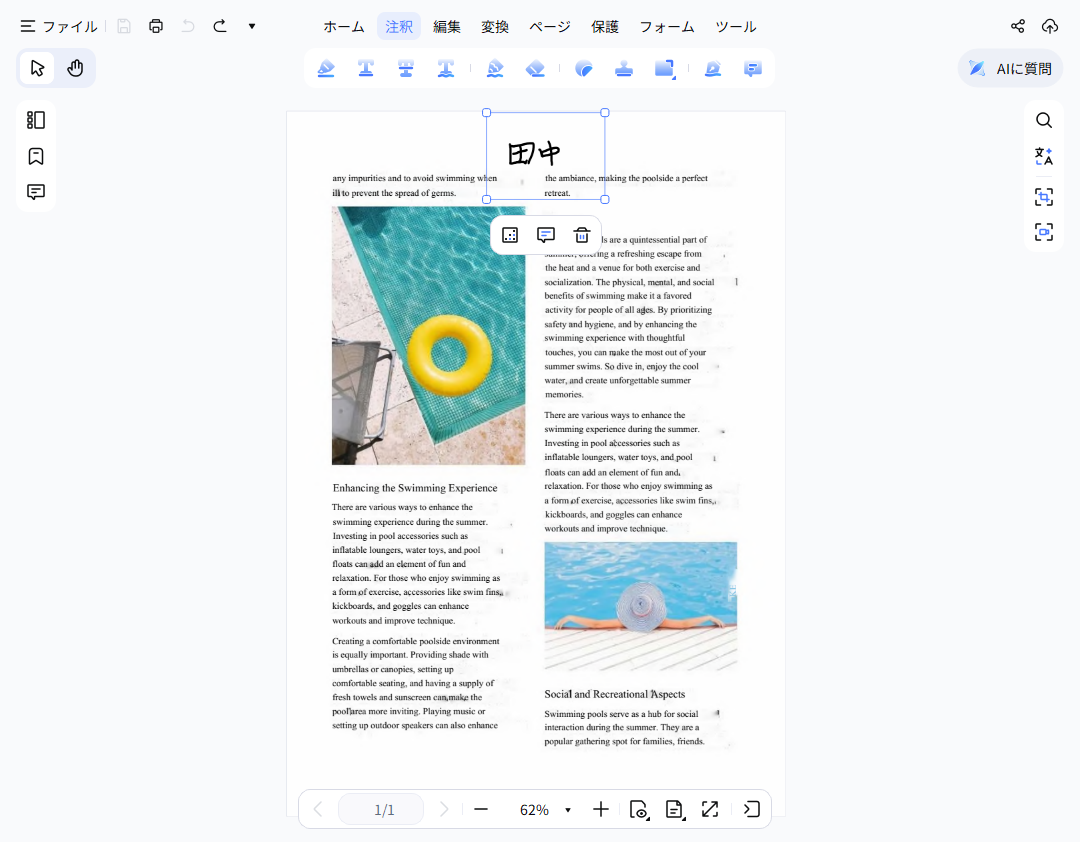The image size is (1080, 842).
Task: Open the bookmarks panel in the left sidebar
Action: 36,156
